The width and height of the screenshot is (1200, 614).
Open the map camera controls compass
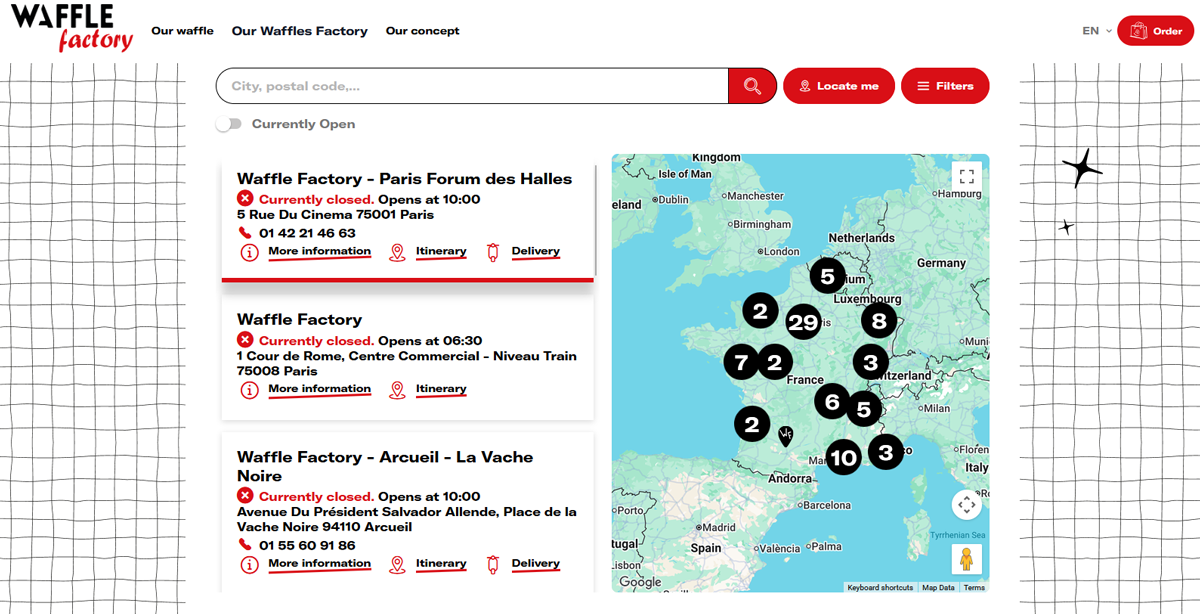click(966, 505)
